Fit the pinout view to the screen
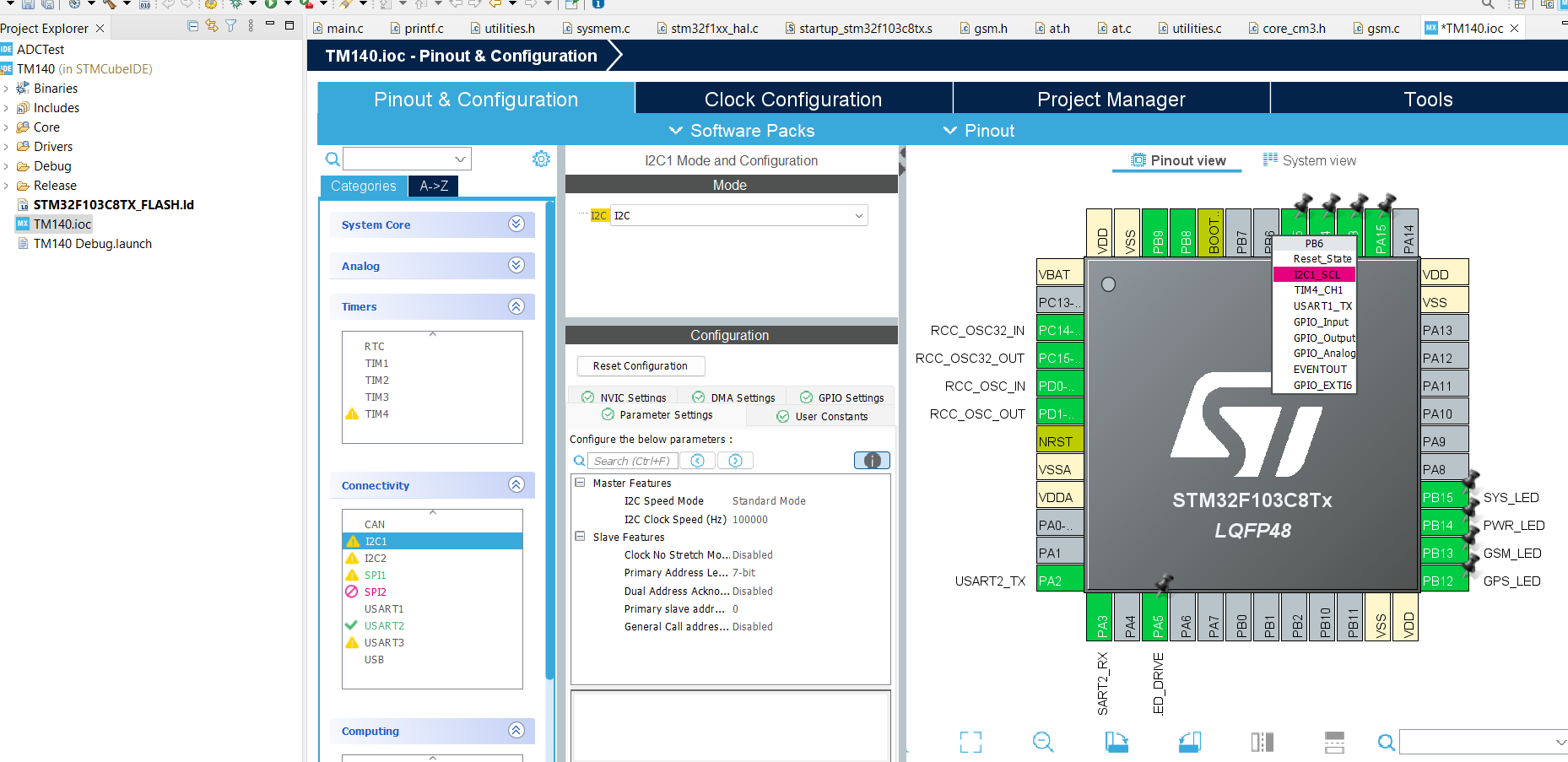1568x762 pixels. (x=971, y=743)
